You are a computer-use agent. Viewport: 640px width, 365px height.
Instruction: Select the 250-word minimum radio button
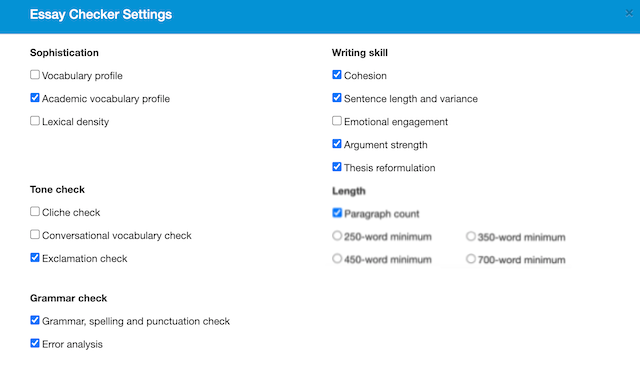(337, 236)
